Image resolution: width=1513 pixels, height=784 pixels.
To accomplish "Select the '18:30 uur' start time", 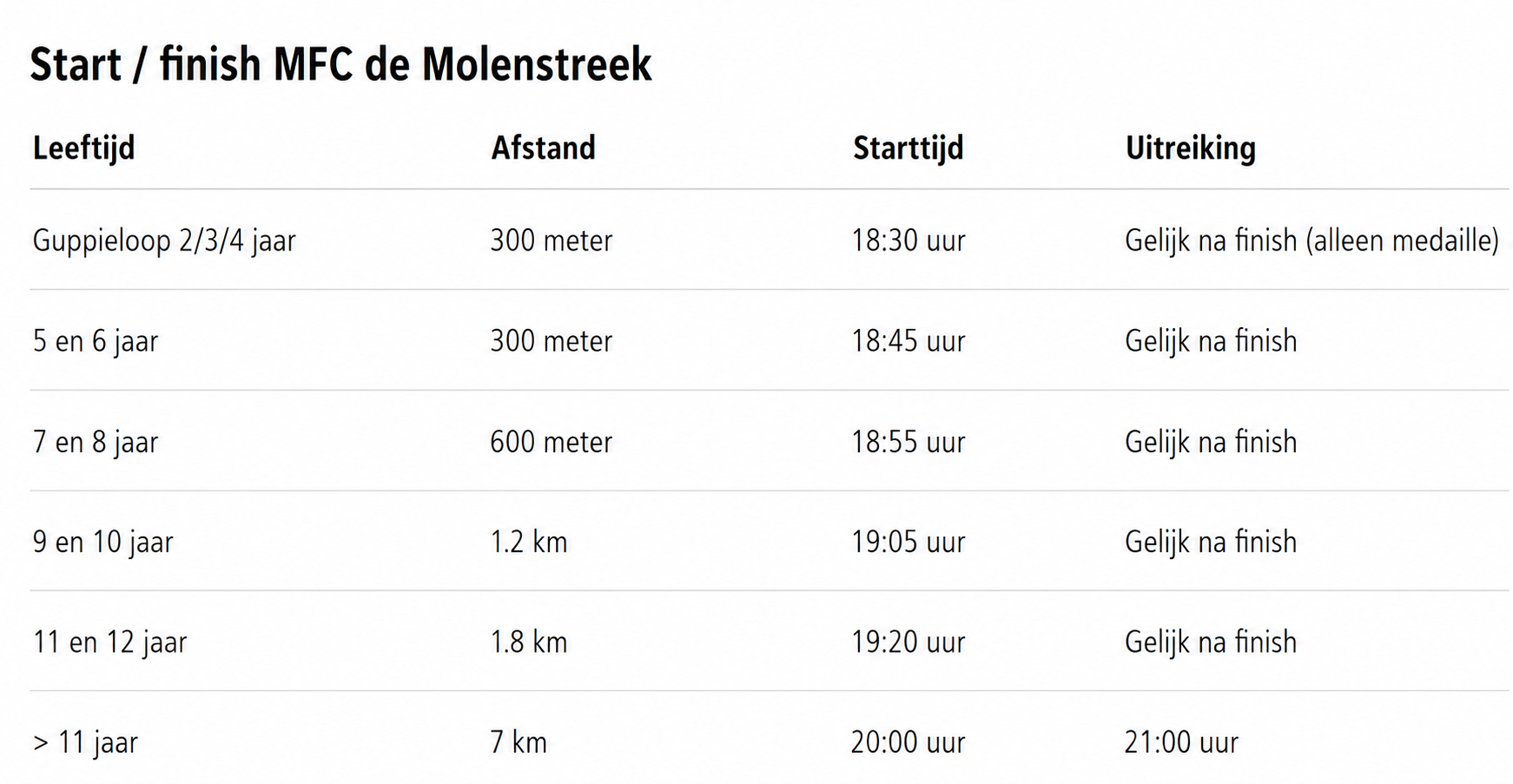I will click(908, 240).
